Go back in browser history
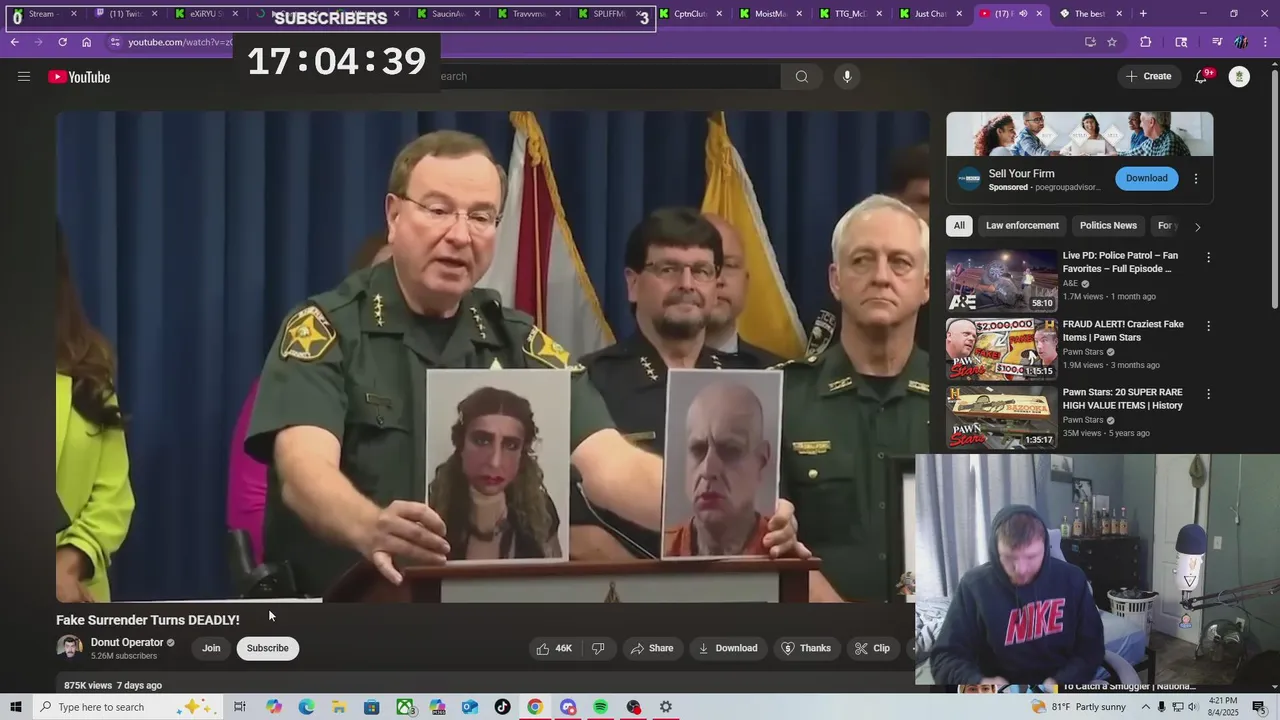Screen dimensions: 1280x720 (x=15, y=42)
